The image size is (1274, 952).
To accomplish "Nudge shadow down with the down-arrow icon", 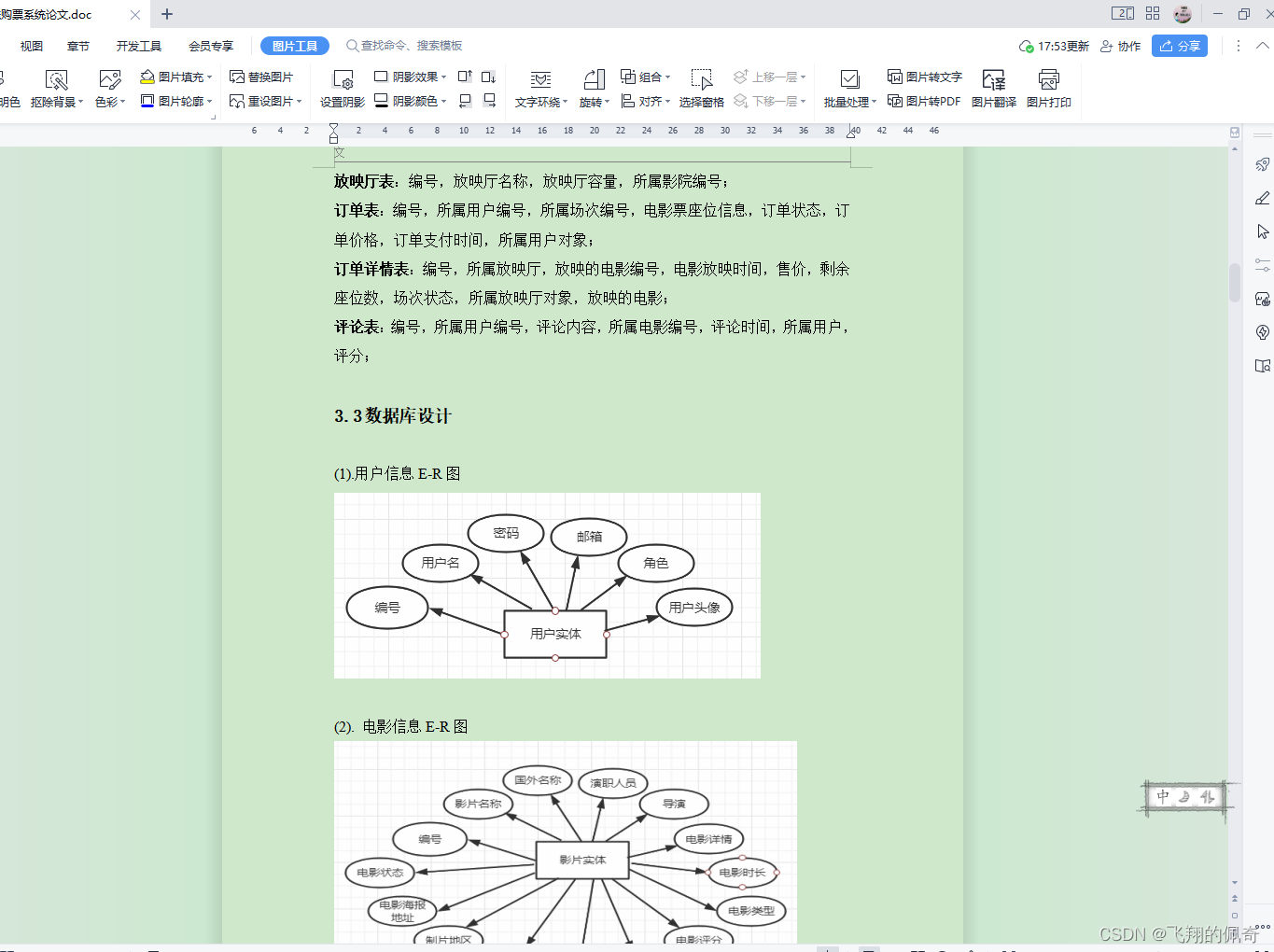I will coord(488,77).
